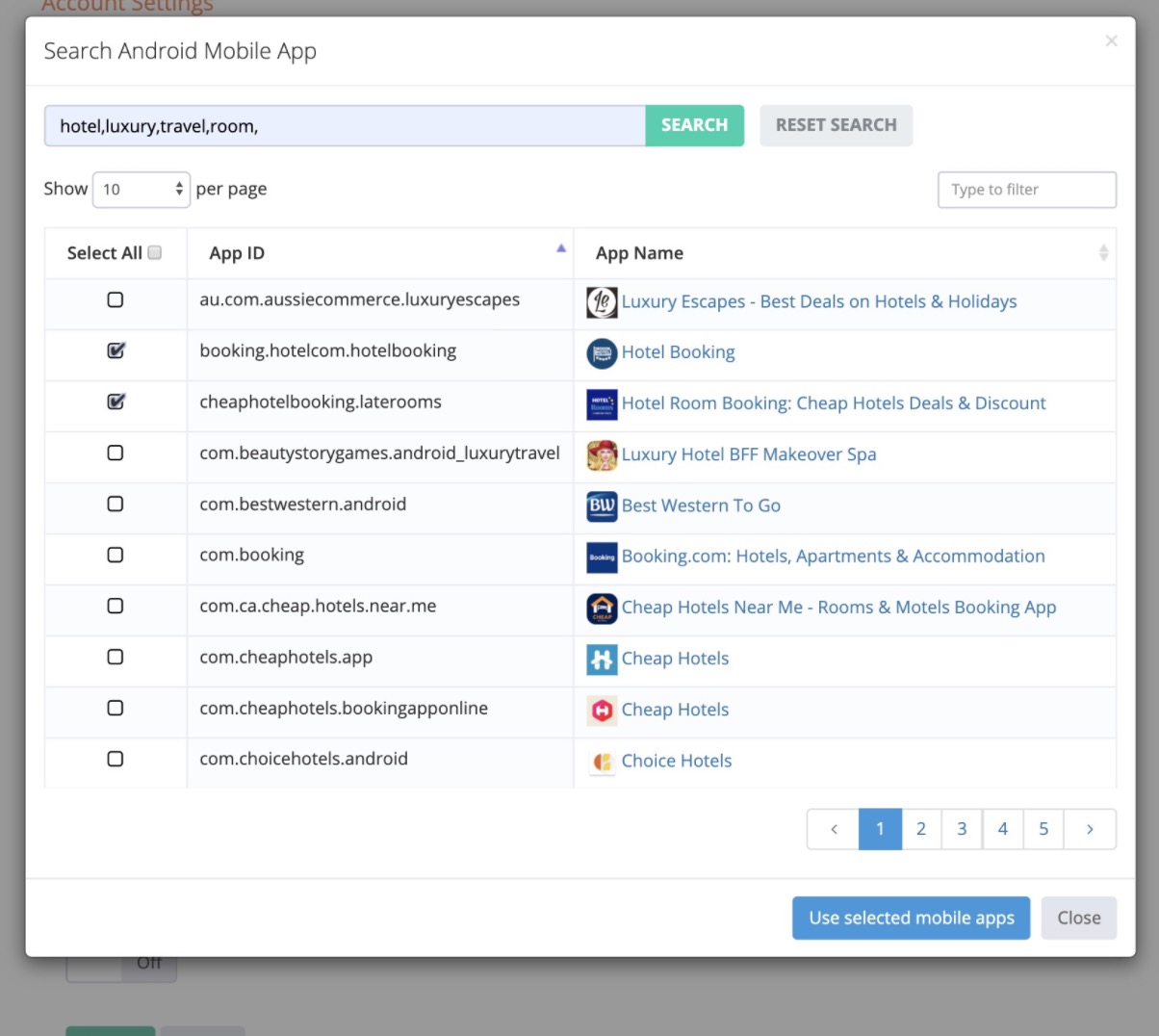Click the Cheap Hotels Near Me icon
The height and width of the screenshot is (1036, 1159).
(x=602, y=609)
